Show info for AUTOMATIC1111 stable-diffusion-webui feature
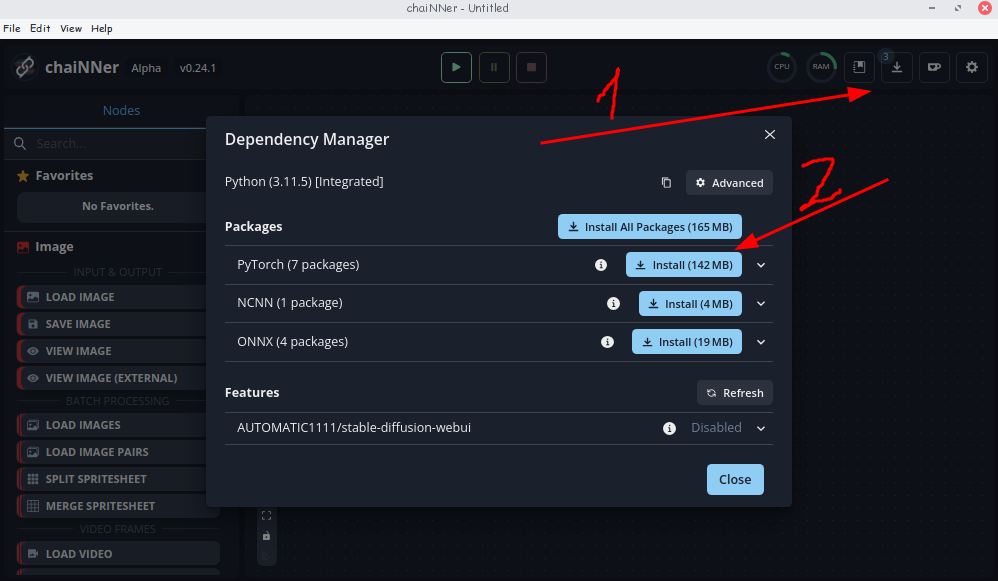 pos(669,428)
